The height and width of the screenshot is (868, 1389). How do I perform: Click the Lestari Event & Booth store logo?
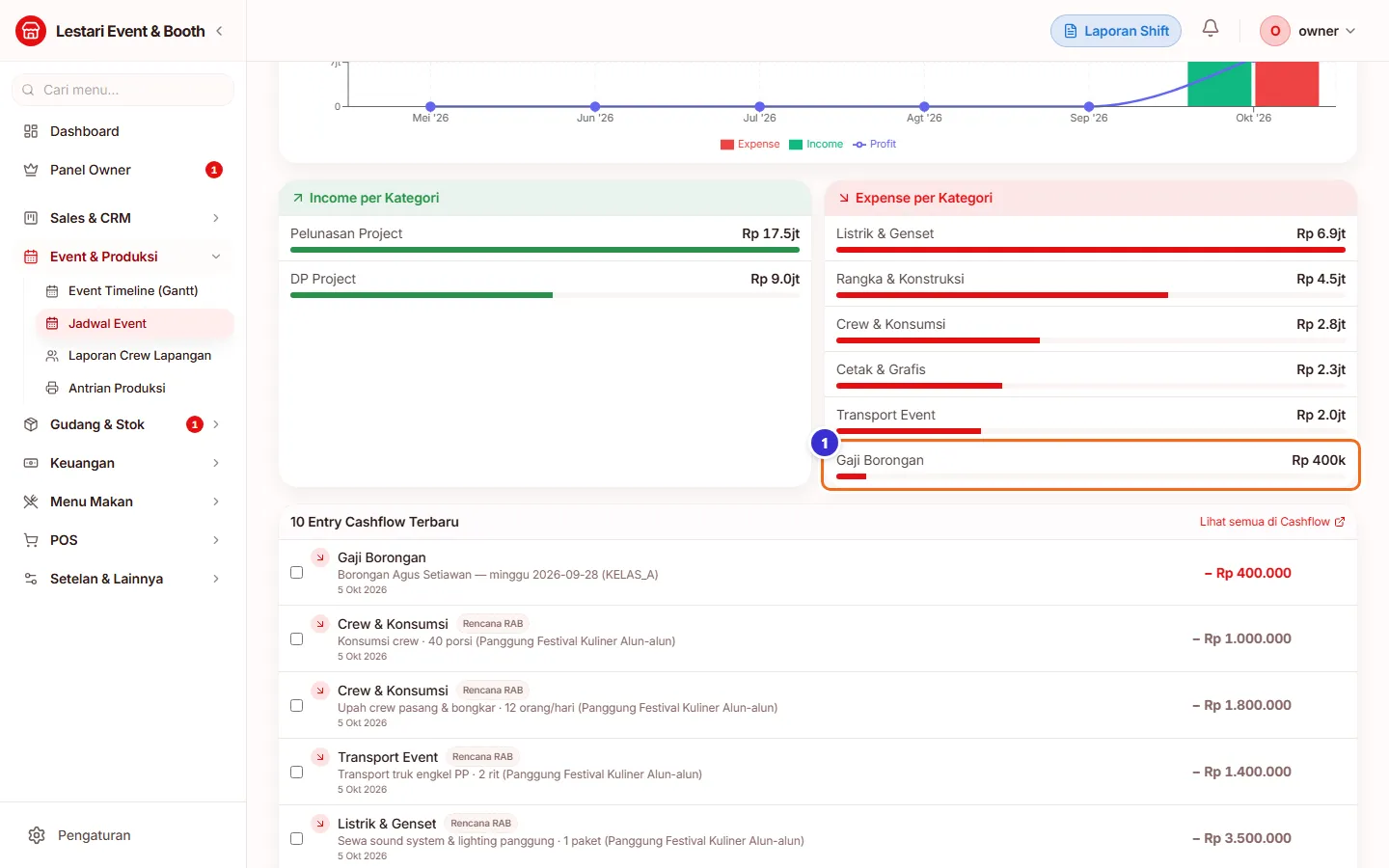(x=31, y=31)
